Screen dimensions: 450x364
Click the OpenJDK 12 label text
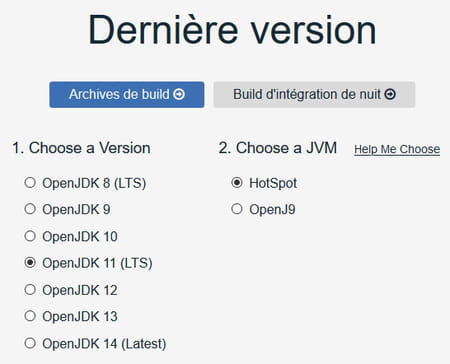(80, 290)
